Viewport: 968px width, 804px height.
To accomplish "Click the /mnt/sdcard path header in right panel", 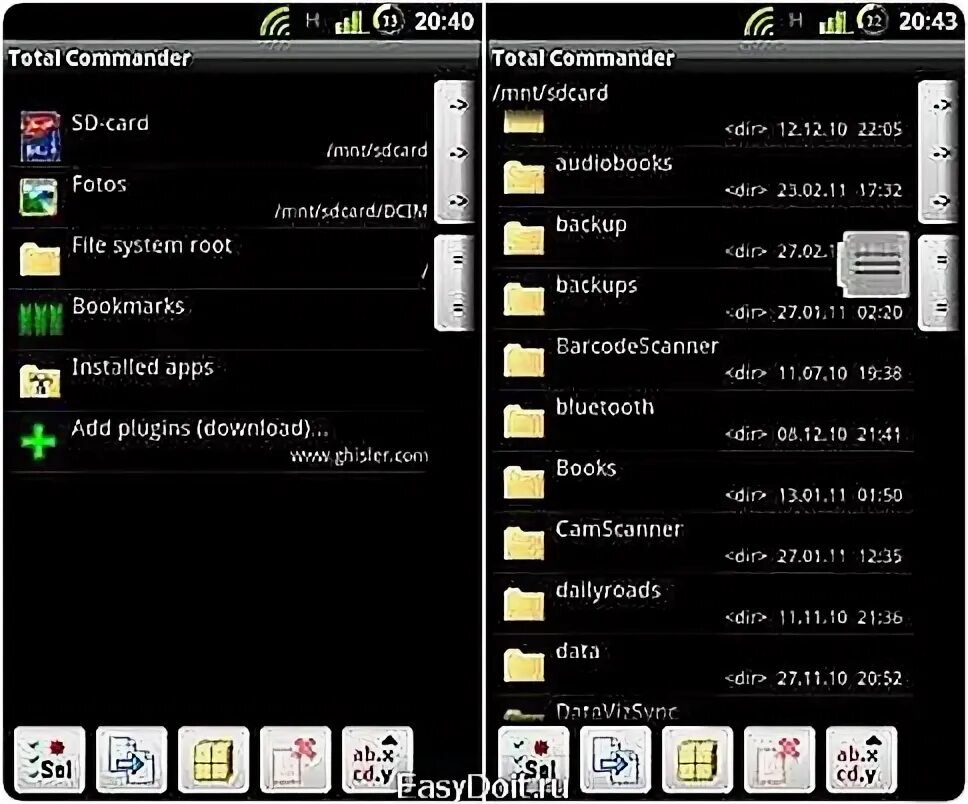I will click(x=550, y=93).
